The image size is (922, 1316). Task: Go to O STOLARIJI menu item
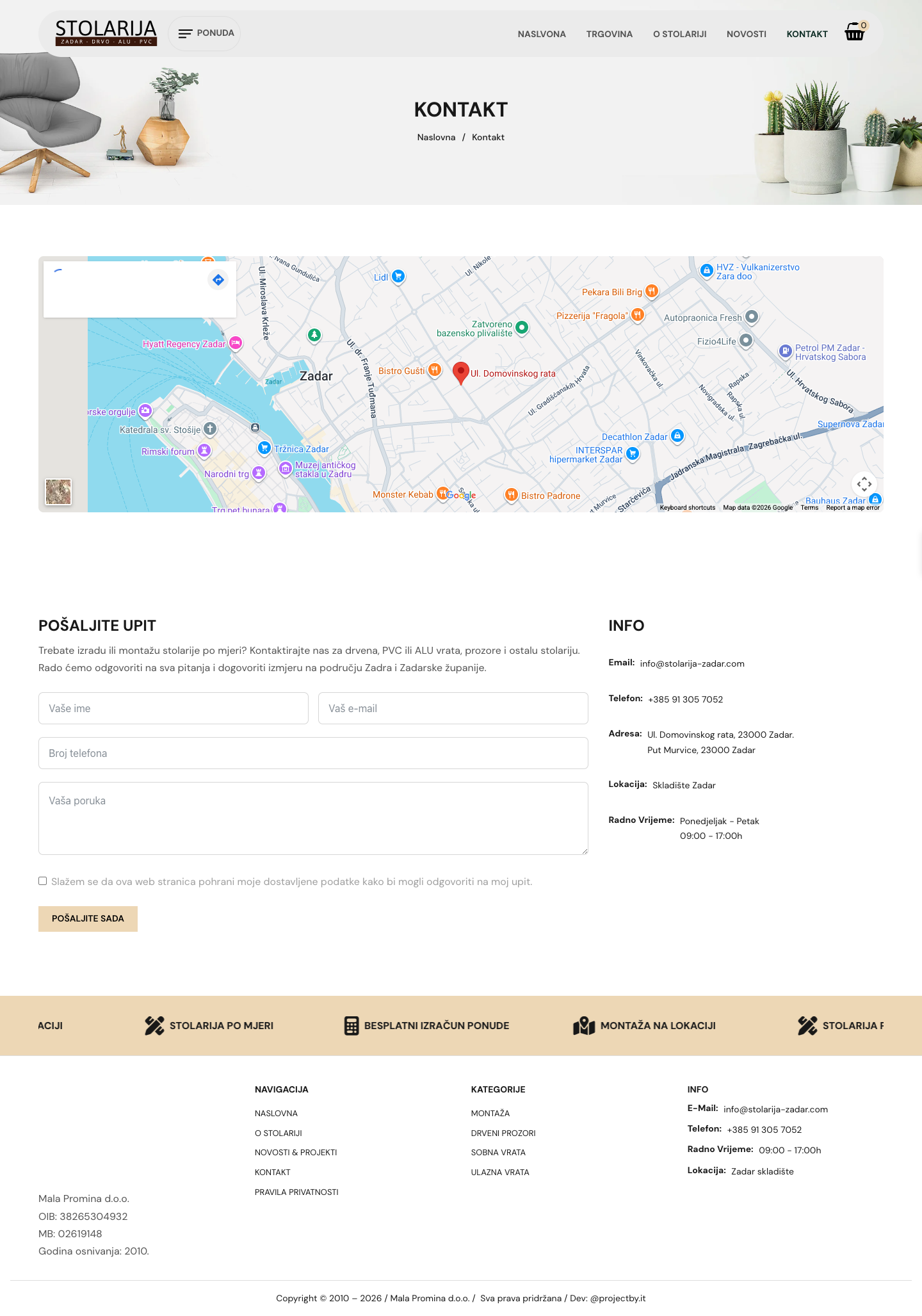679,34
